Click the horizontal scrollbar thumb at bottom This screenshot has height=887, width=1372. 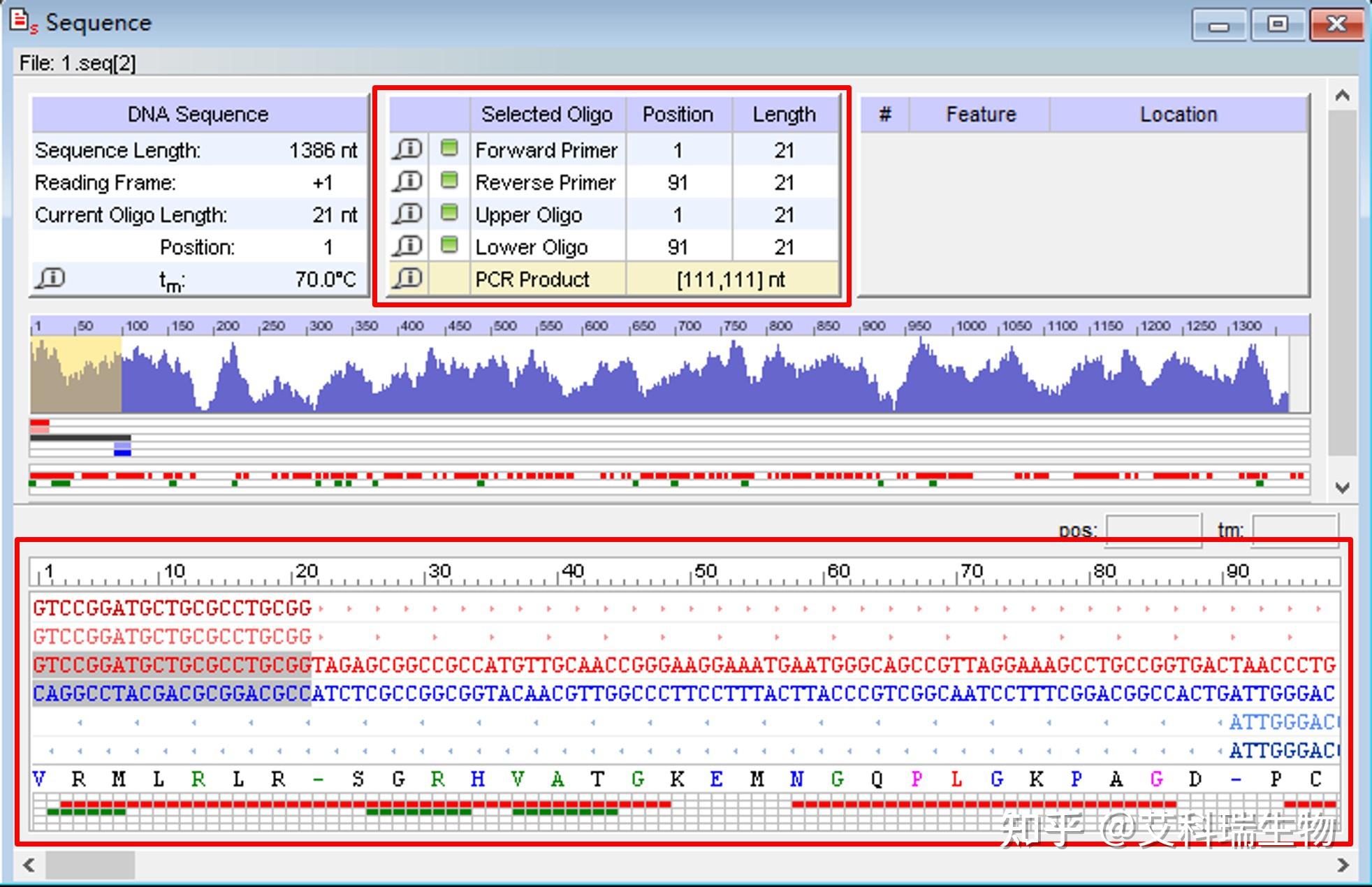(90, 865)
